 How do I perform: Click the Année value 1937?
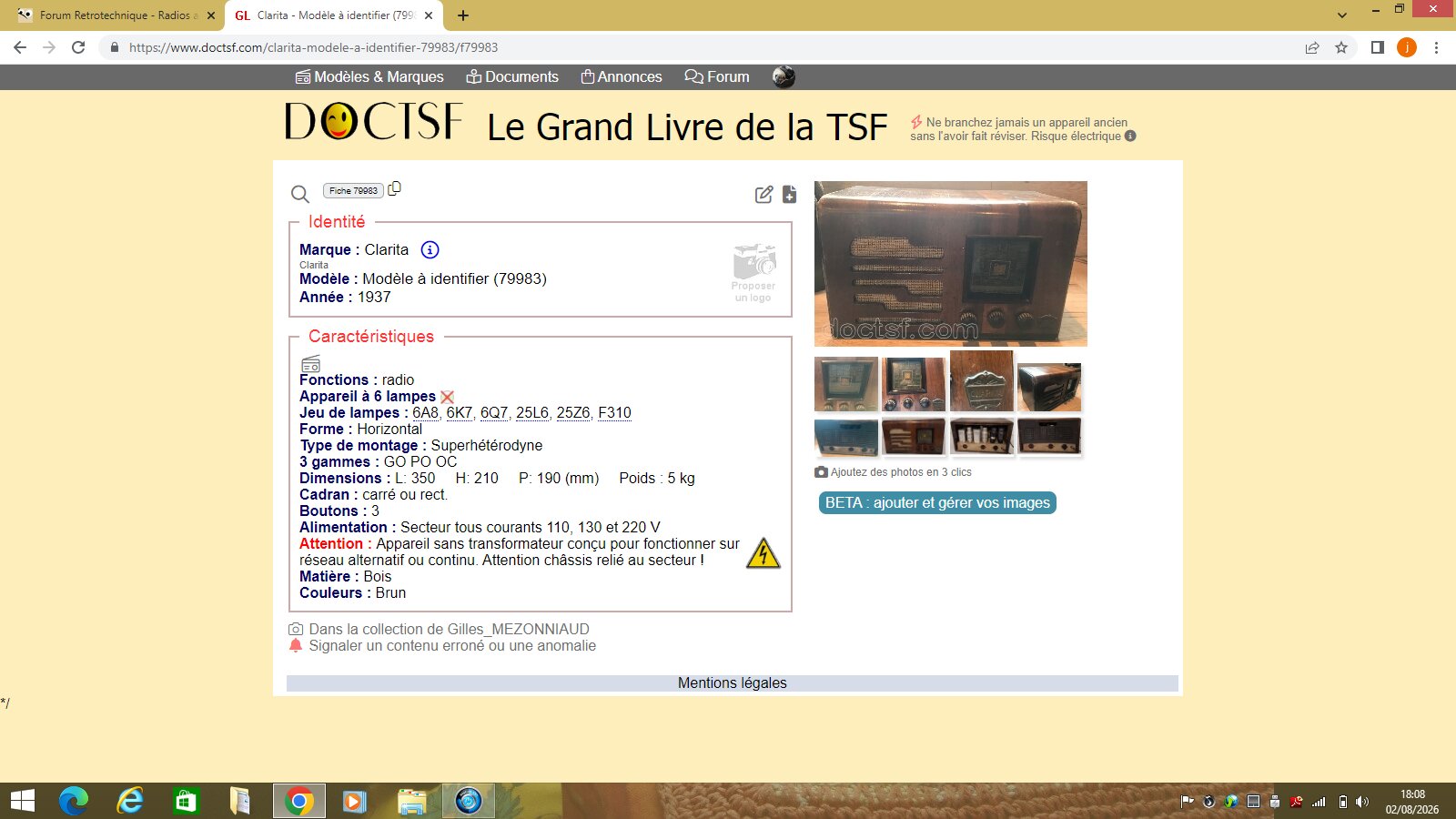(374, 298)
